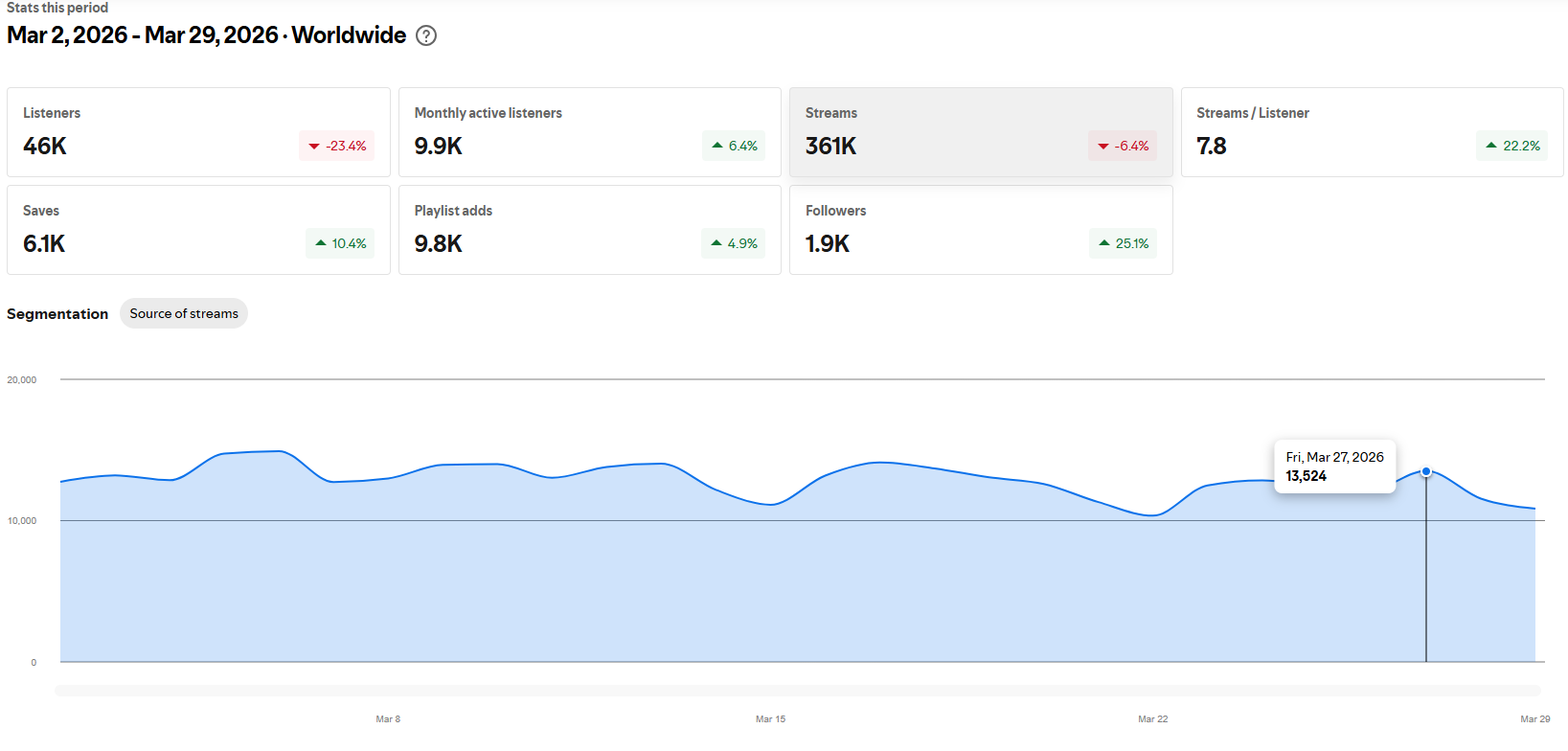Select the Monthly active listeners card

(589, 132)
